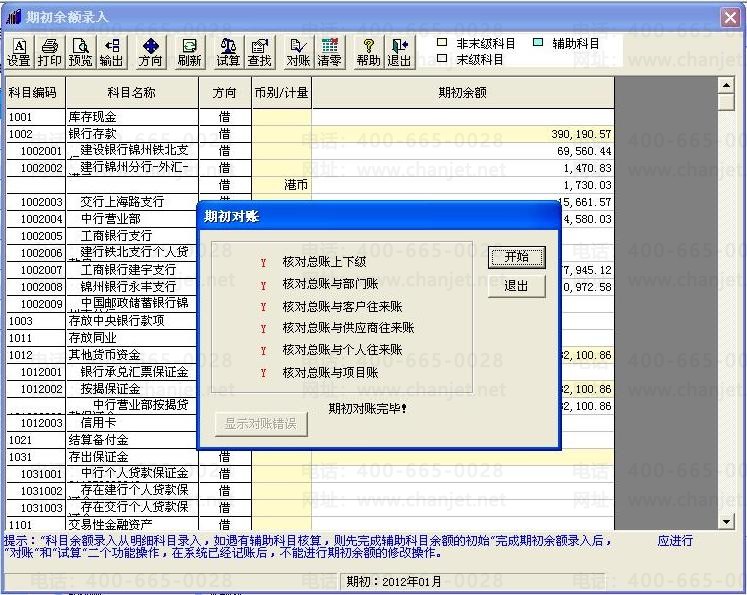The image size is (747, 595).
Task: Click the 核对总账与个人往来账 check item
Action: [x=342, y=350]
